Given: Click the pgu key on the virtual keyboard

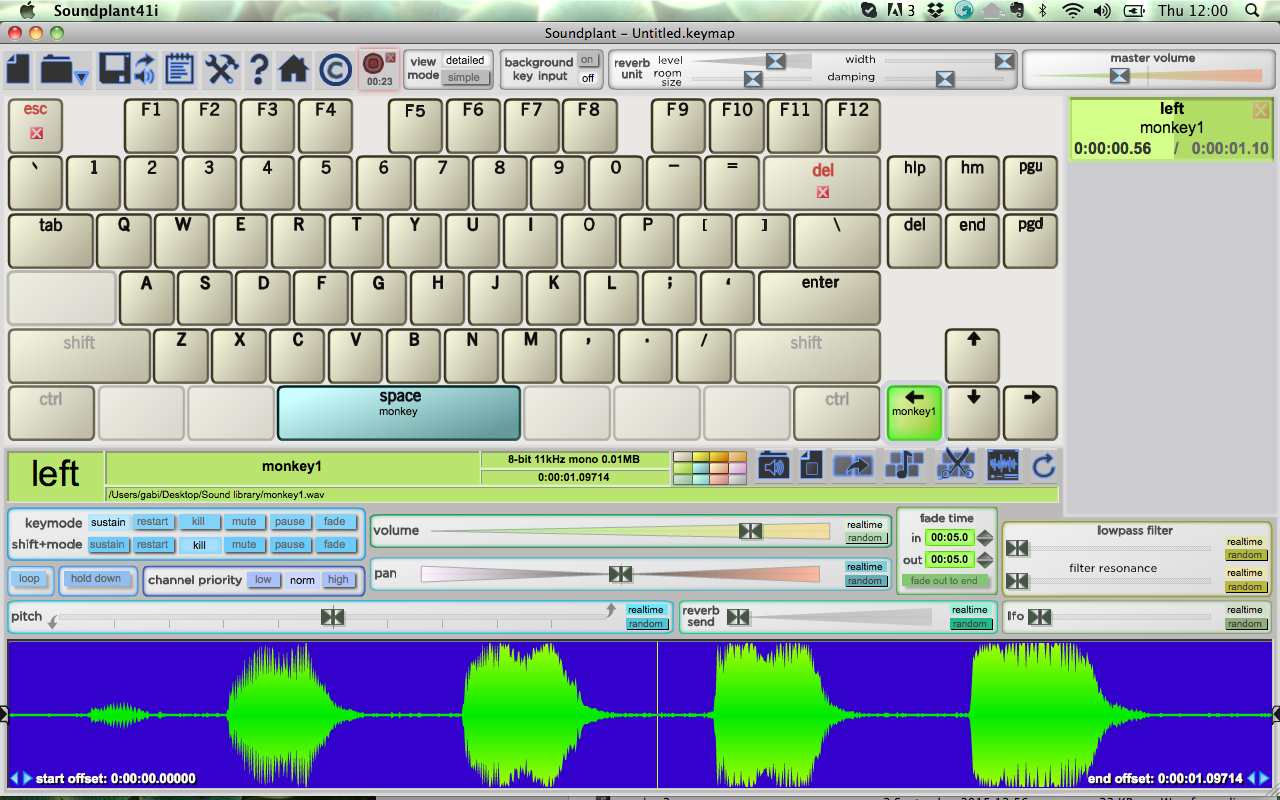Looking at the screenshot, I should [x=1030, y=183].
